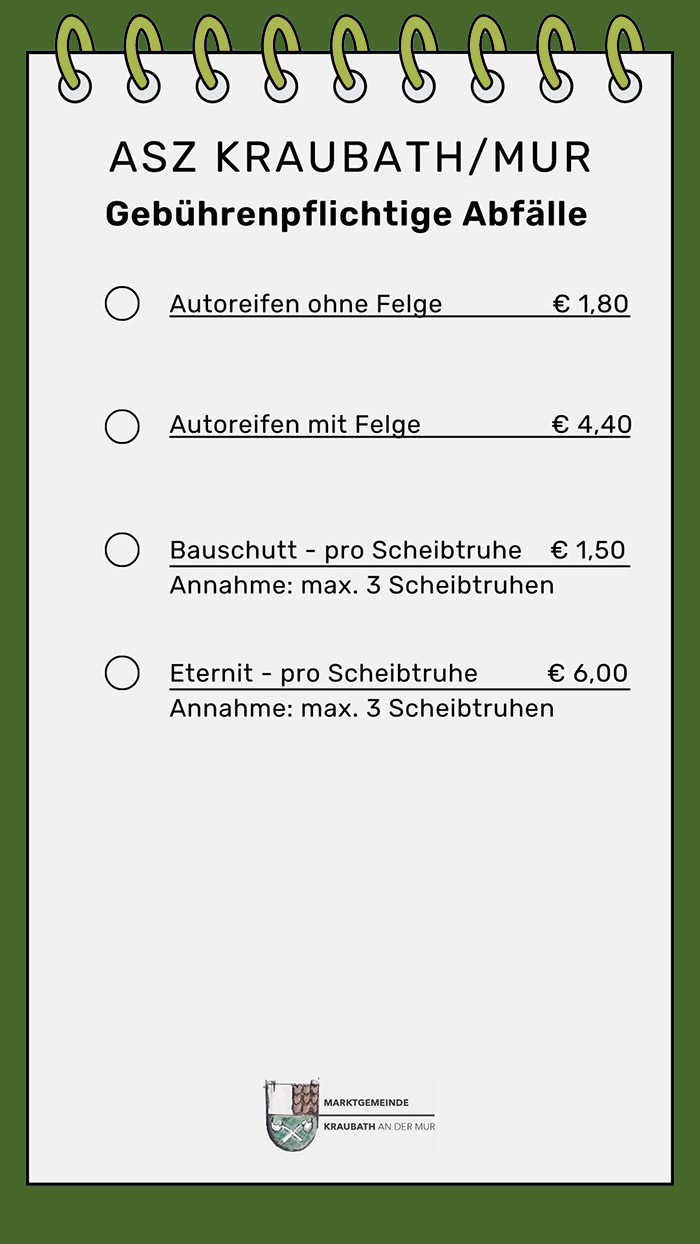Select the Bauschutt - pro Scheibtruhe line
Screen dimensions: 700x1244
pyautogui.click(x=346, y=550)
